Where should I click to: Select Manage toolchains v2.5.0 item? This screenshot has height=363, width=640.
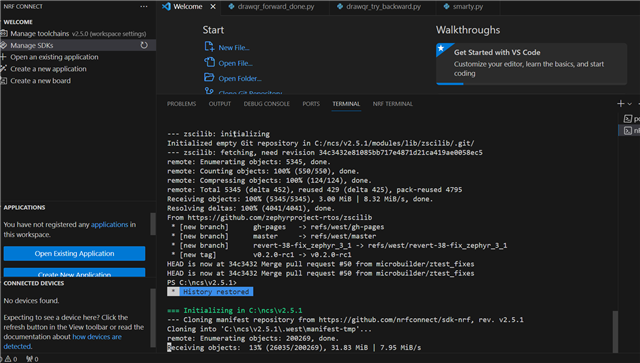78,33
